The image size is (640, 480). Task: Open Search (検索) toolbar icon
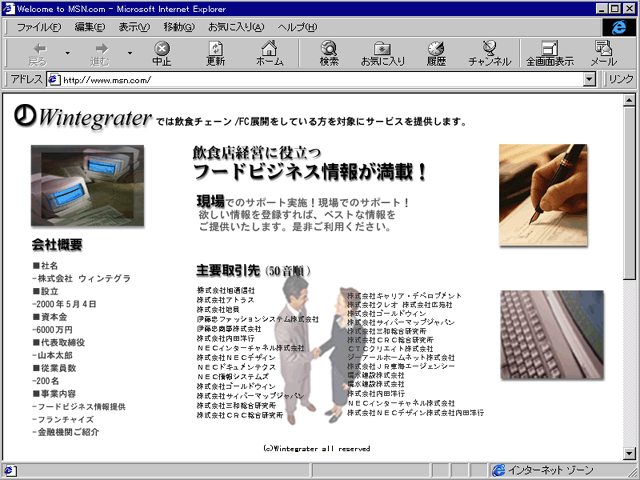[329, 52]
